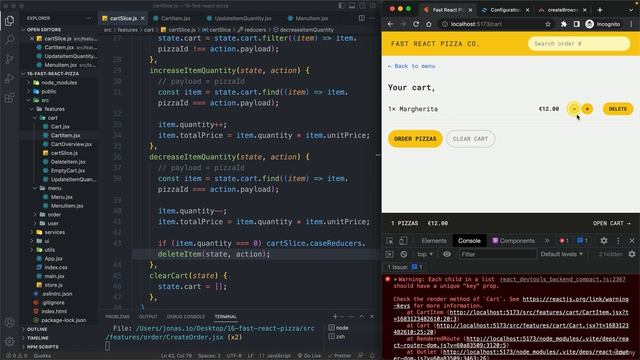Collapse the OPEN EDITORS section

click(x=44, y=30)
